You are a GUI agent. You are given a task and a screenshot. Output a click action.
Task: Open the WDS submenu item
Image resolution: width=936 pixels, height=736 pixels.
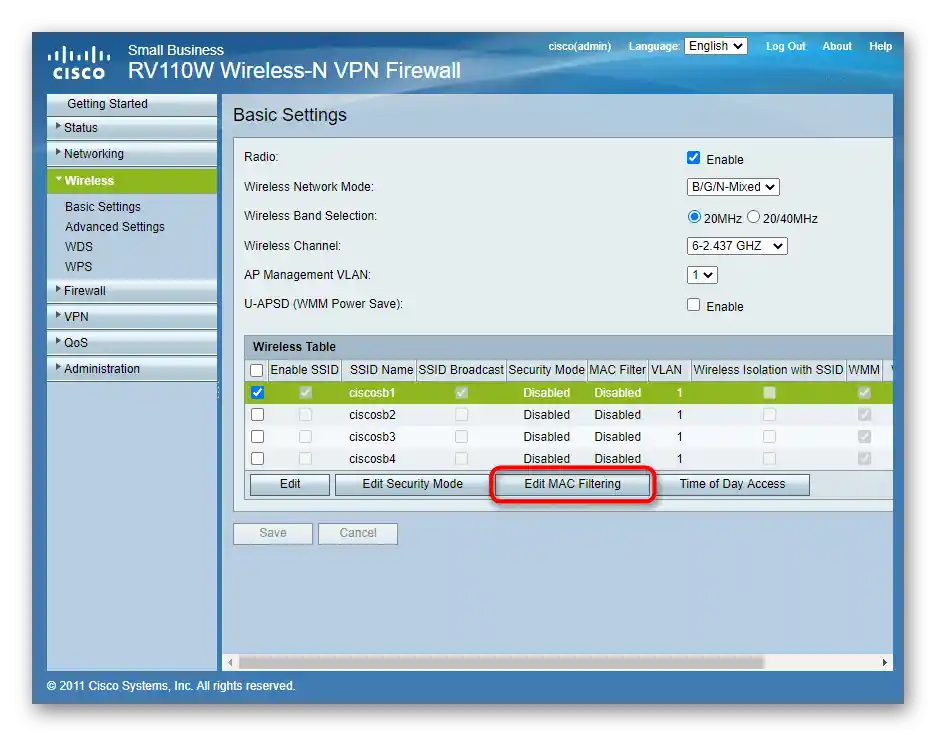coord(79,247)
